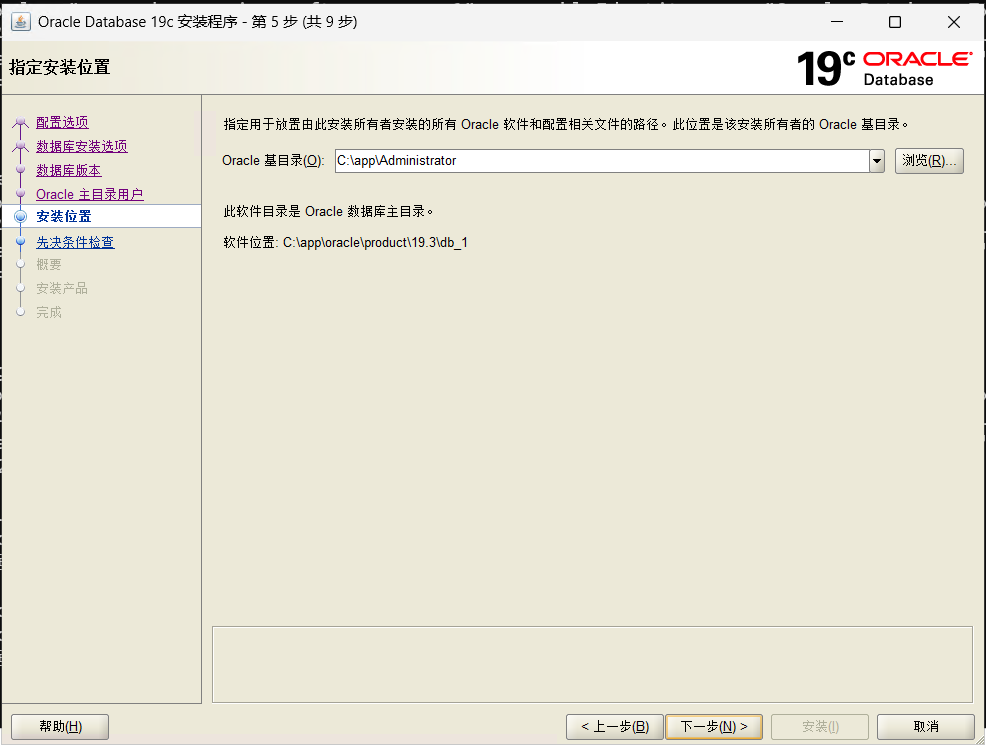Screen dimensions: 986x745
Task: Click the 先决条件检查 step icon
Action: pos(21,240)
